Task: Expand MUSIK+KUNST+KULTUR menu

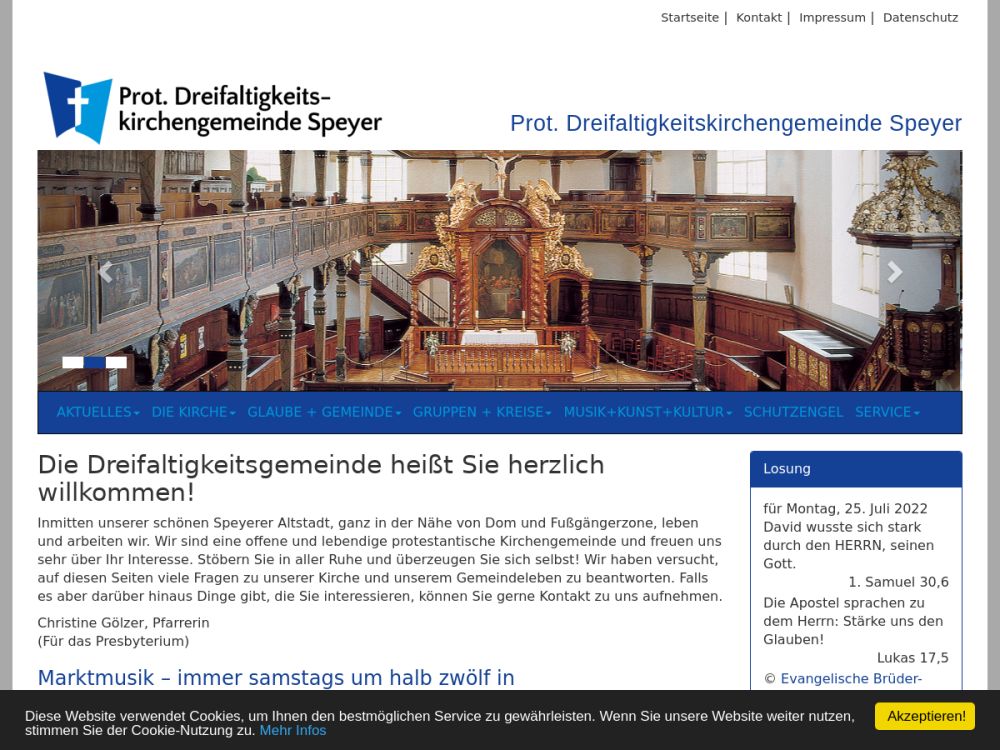Action: (x=647, y=412)
